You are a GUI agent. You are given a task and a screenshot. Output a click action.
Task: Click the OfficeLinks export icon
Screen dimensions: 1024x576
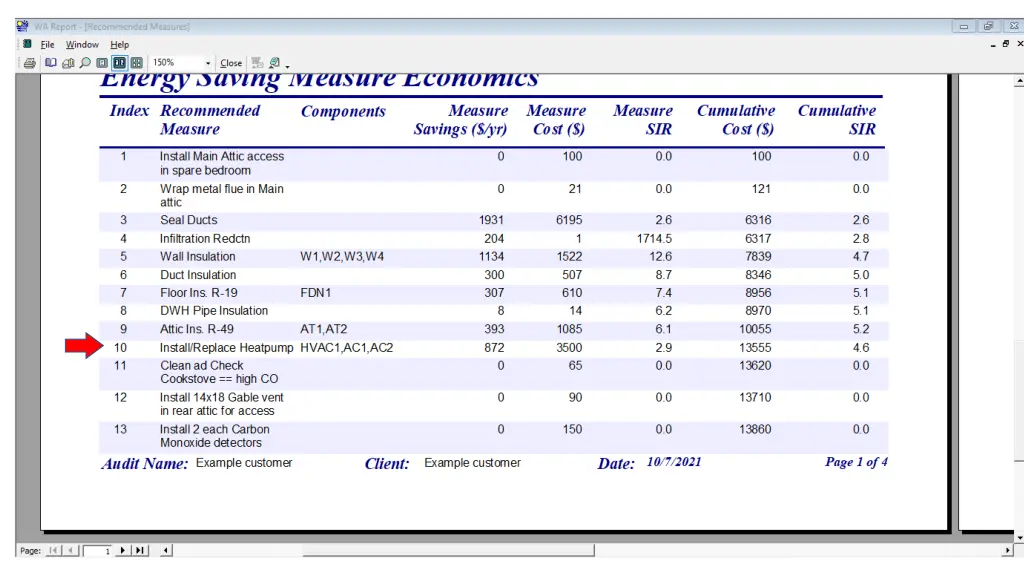pyautogui.click(x=274, y=63)
